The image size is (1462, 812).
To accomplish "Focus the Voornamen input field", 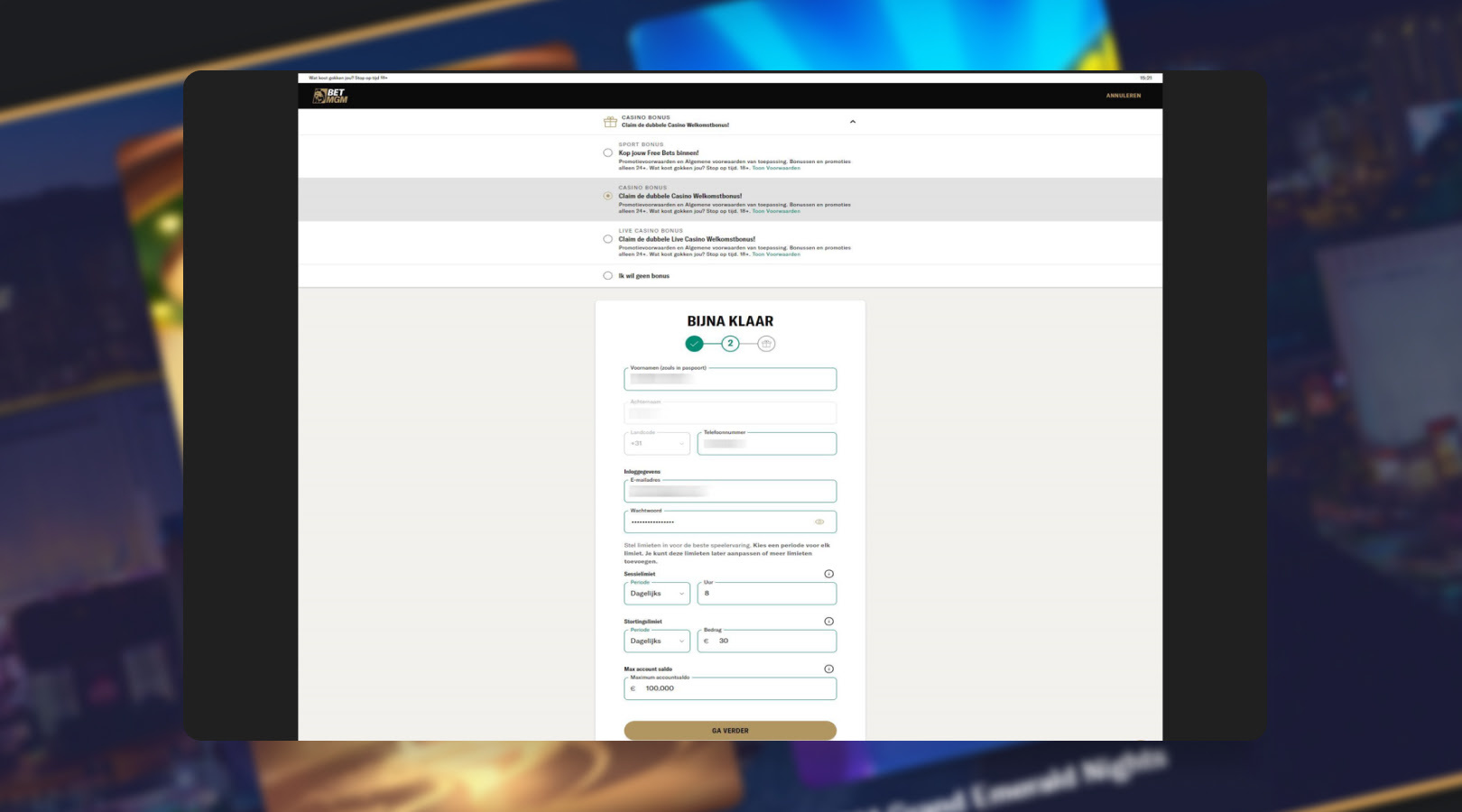I will tap(730, 379).
